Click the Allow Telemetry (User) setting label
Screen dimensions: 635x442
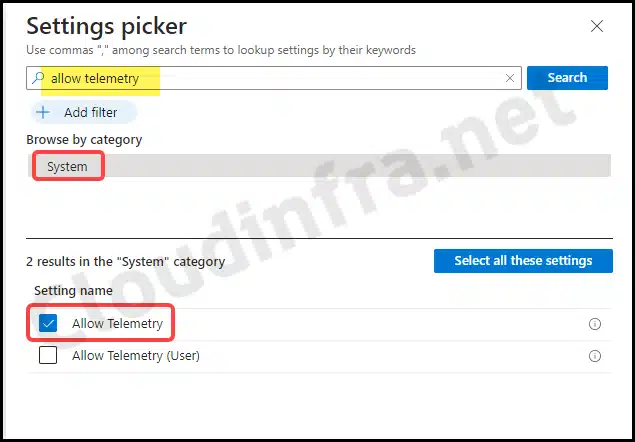[136, 355]
